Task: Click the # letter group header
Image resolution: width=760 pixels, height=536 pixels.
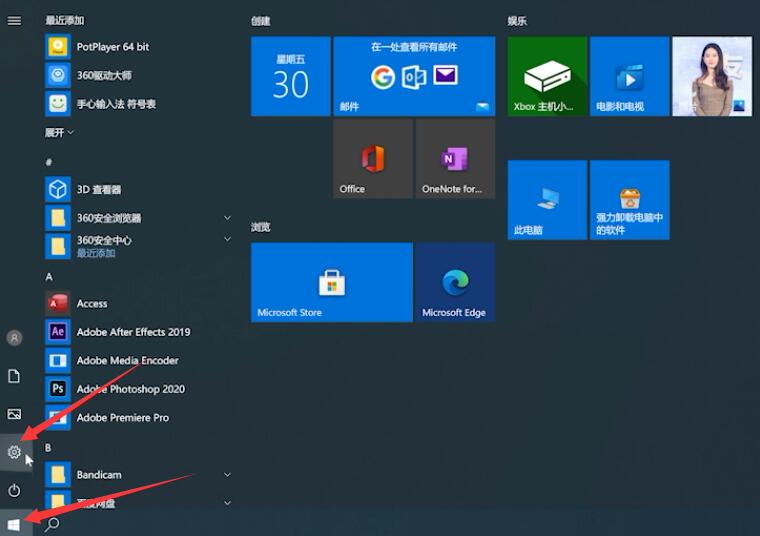Action: tap(48, 162)
